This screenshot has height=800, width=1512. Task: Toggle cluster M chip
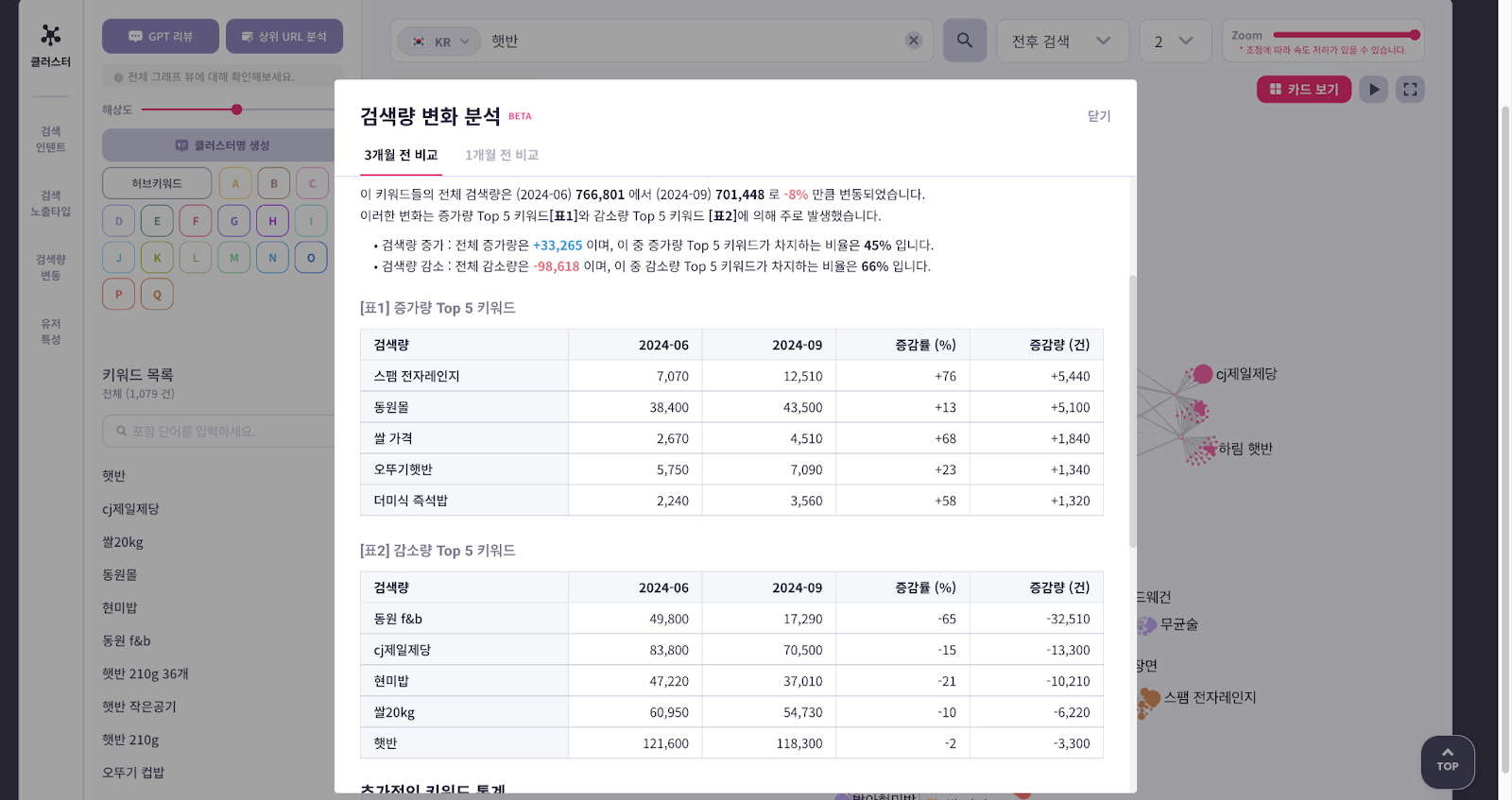[x=234, y=257]
